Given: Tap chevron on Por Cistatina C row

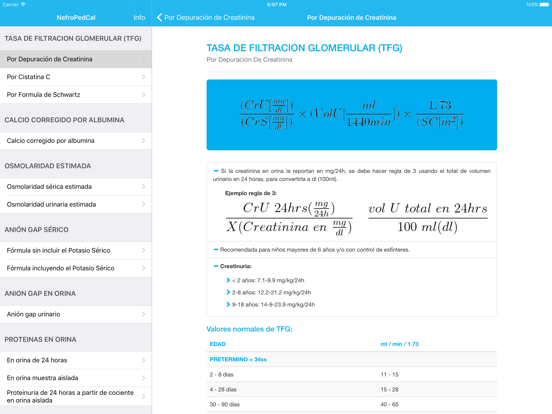Looking at the screenshot, I should [143, 77].
